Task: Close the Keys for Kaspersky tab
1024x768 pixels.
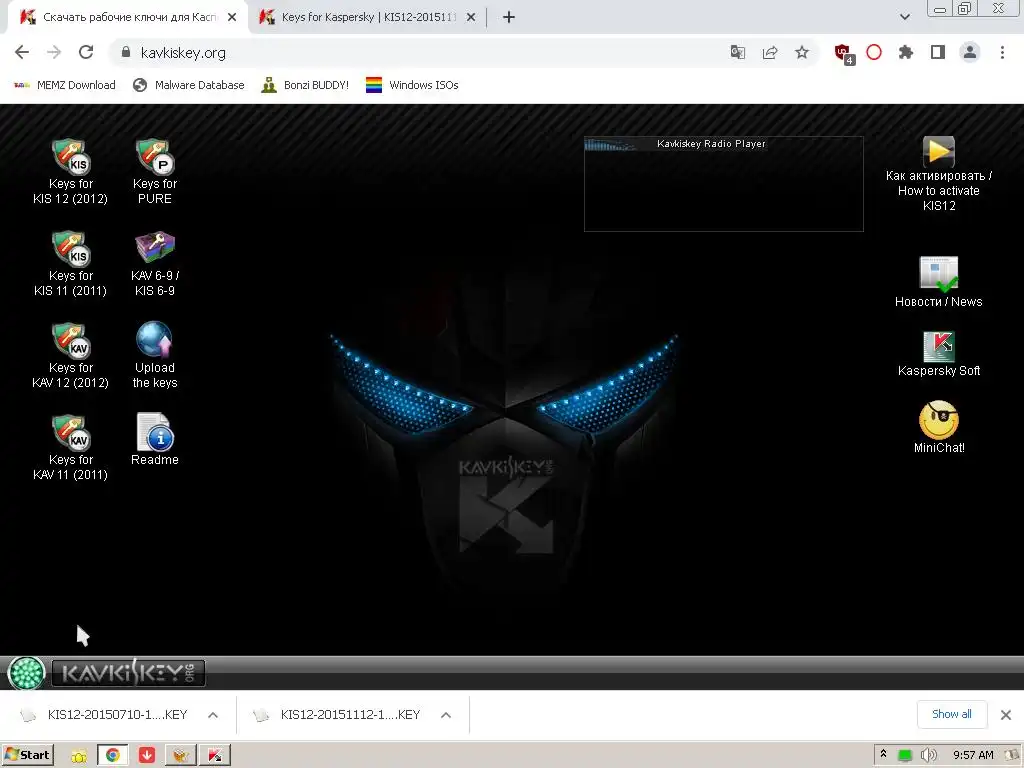Action: [471, 17]
